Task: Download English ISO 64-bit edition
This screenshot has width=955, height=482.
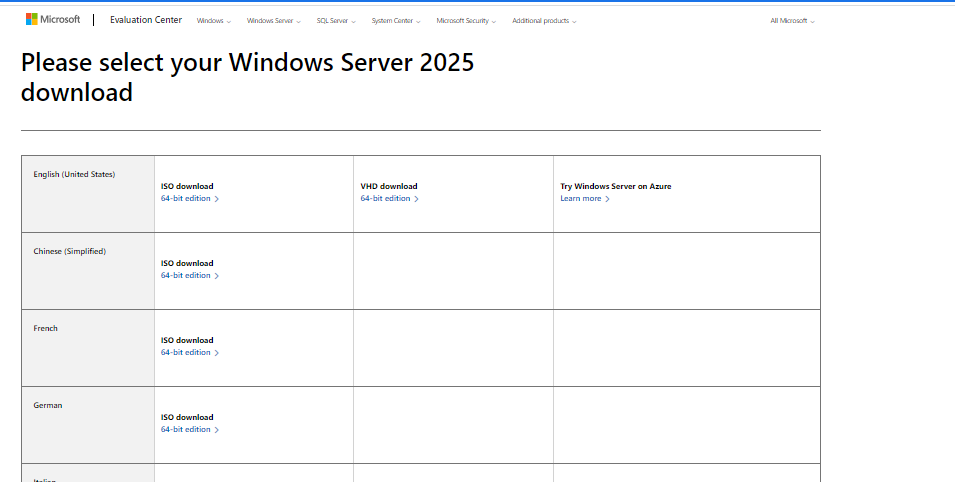Action: [x=190, y=199]
